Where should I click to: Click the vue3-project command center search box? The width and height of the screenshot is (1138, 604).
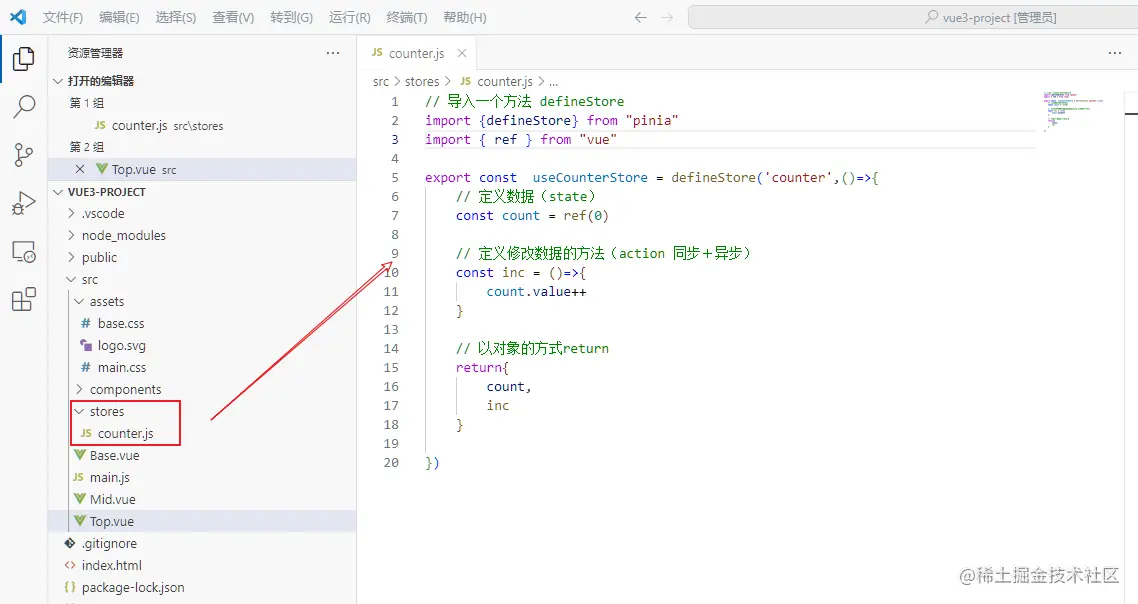click(913, 17)
